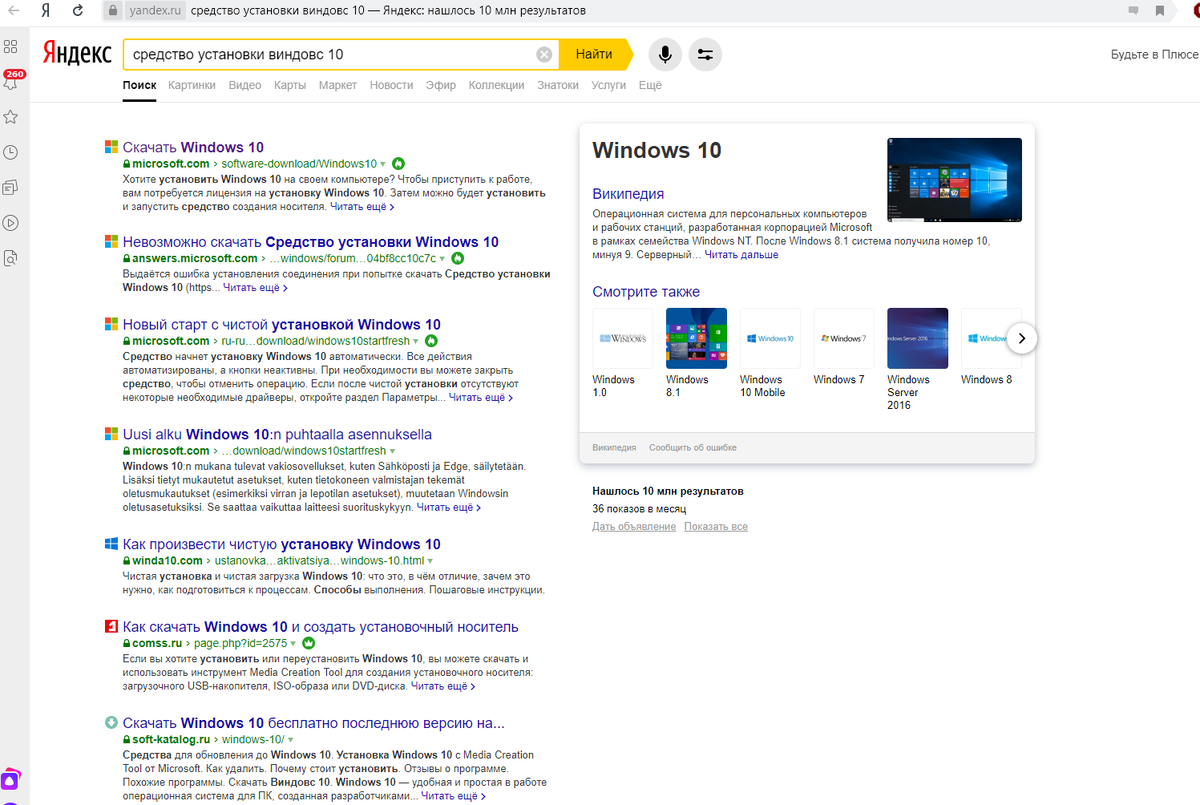Click green crown badge on comss.ru result

tap(308, 644)
